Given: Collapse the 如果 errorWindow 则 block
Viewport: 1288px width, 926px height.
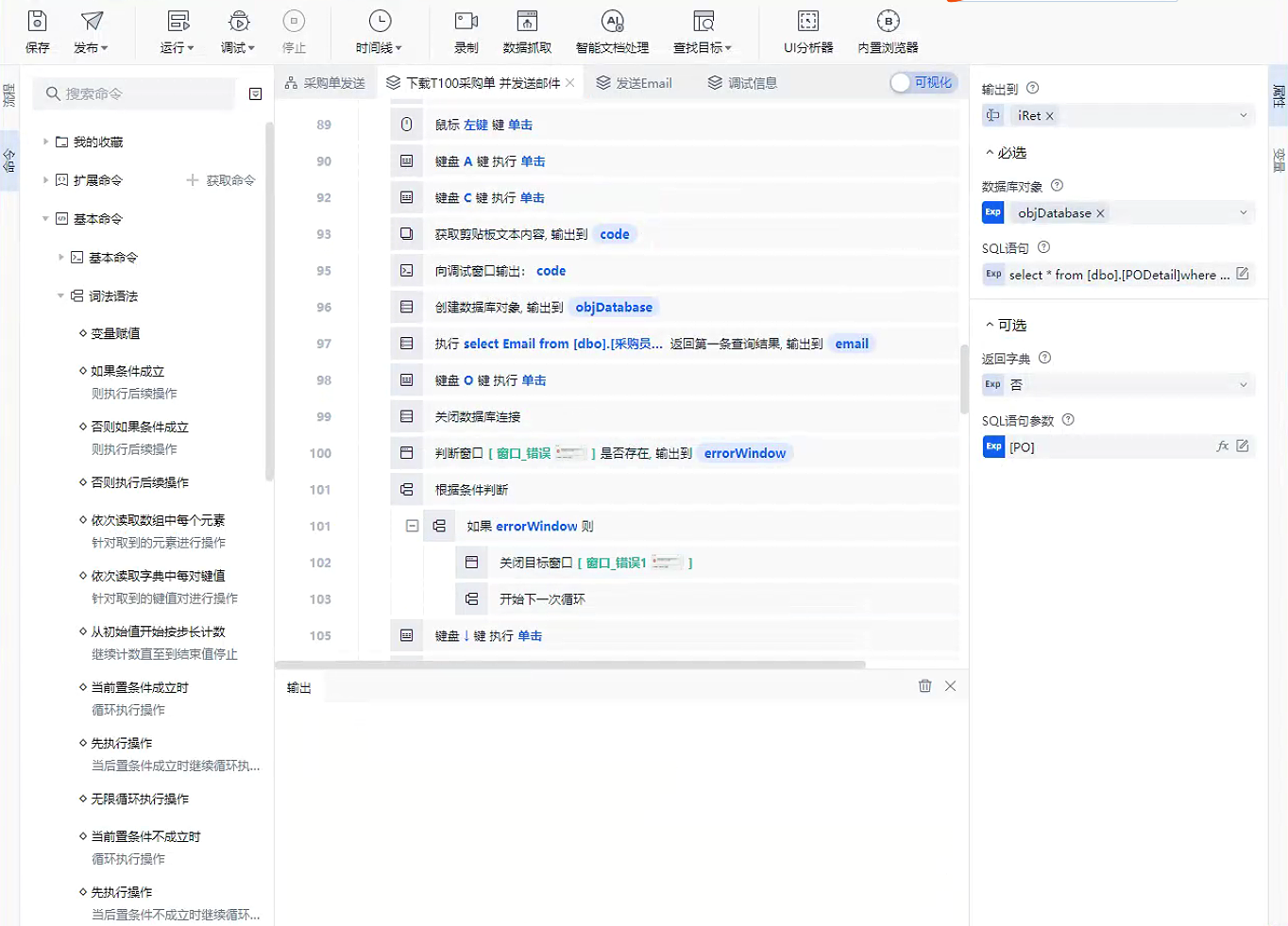Looking at the screenshot, I should coord(412,526).
